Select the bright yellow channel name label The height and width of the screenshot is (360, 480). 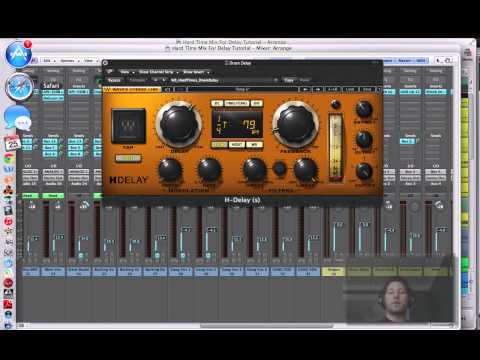[x=333, y=271]
